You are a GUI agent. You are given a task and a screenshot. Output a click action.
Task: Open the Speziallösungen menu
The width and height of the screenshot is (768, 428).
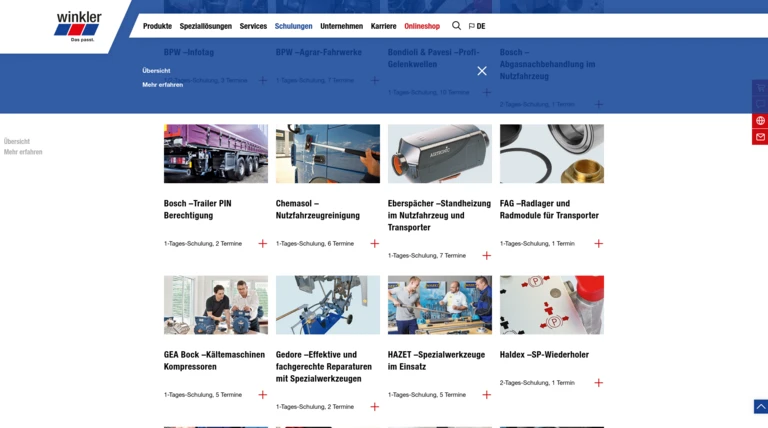pyautogui.click(x=206, y=26)
